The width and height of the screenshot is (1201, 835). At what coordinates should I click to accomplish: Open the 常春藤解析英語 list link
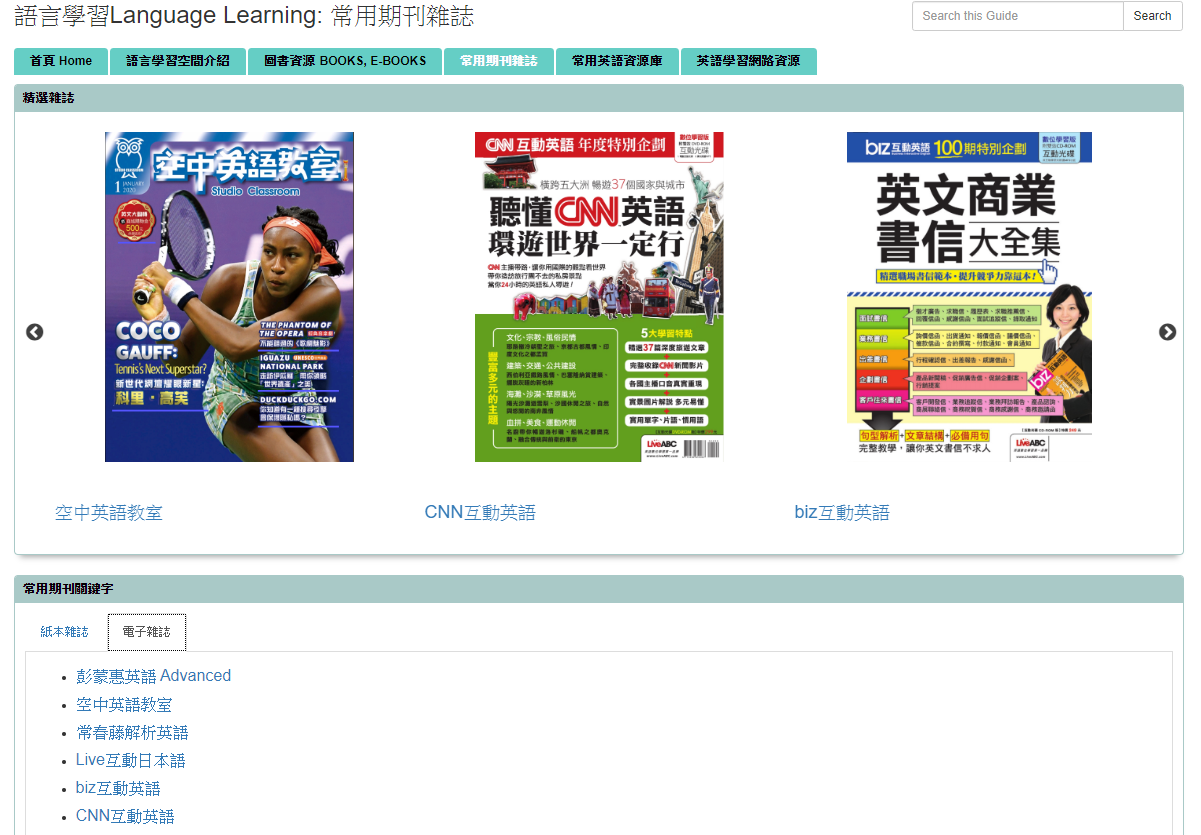132,732
